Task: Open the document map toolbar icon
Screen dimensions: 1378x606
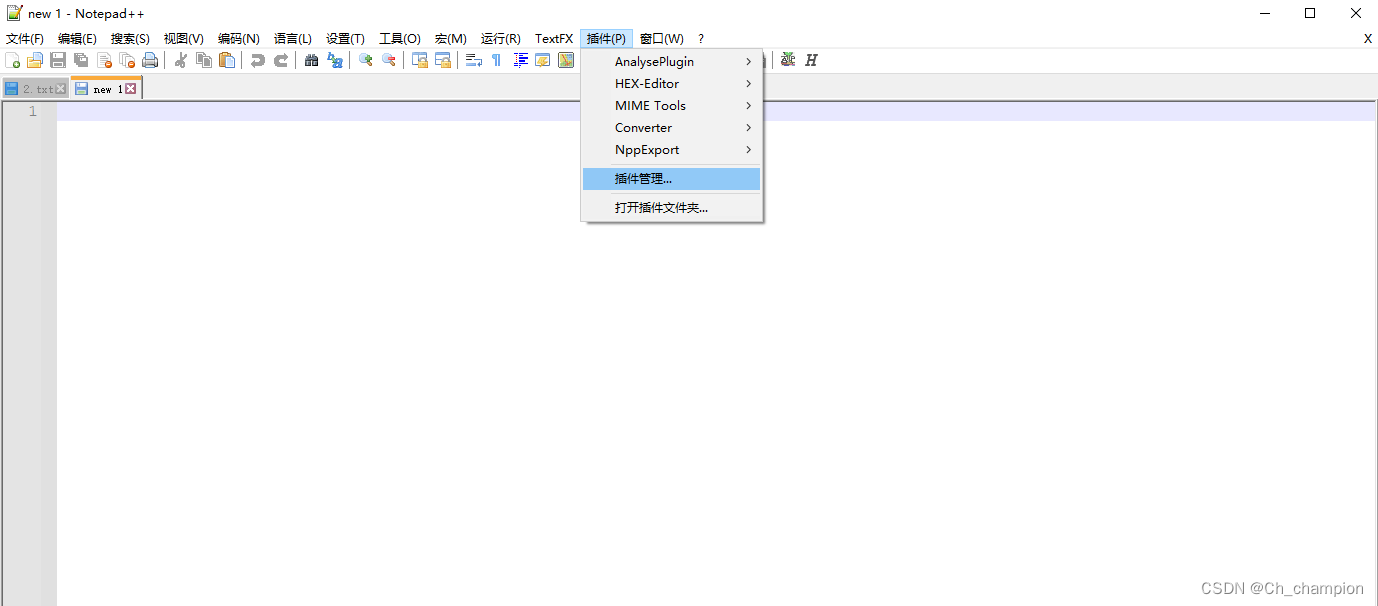Action: click(566, 60)
